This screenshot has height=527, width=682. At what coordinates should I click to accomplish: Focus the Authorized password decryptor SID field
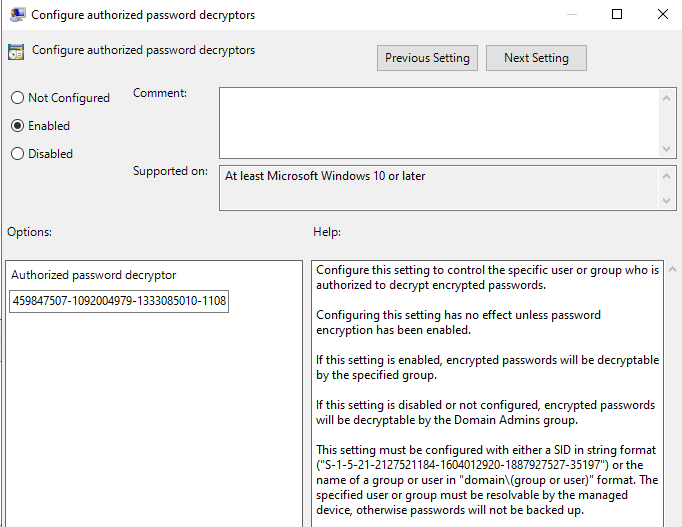[x=118, y=301]
